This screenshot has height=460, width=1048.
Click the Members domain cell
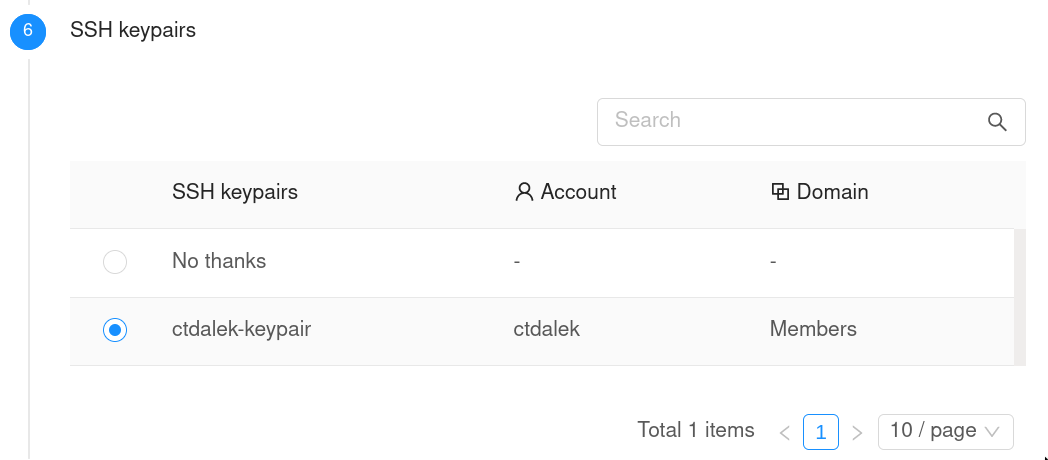click(x=813, y=329)
